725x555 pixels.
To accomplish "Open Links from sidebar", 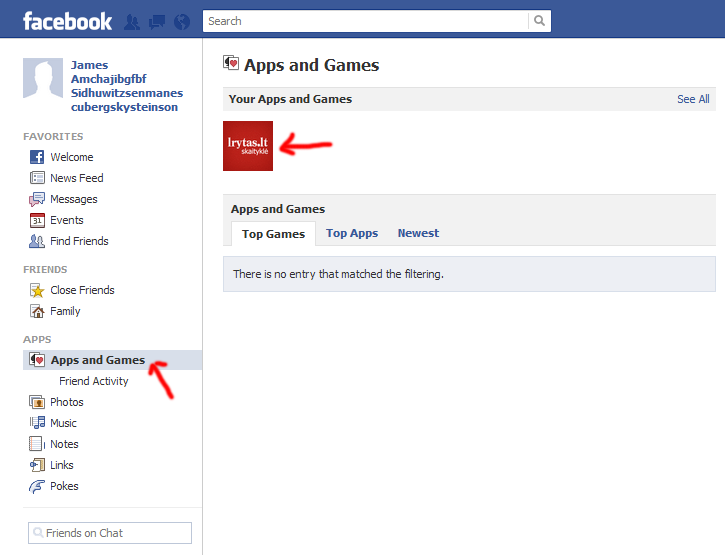I will click(62, 465).
